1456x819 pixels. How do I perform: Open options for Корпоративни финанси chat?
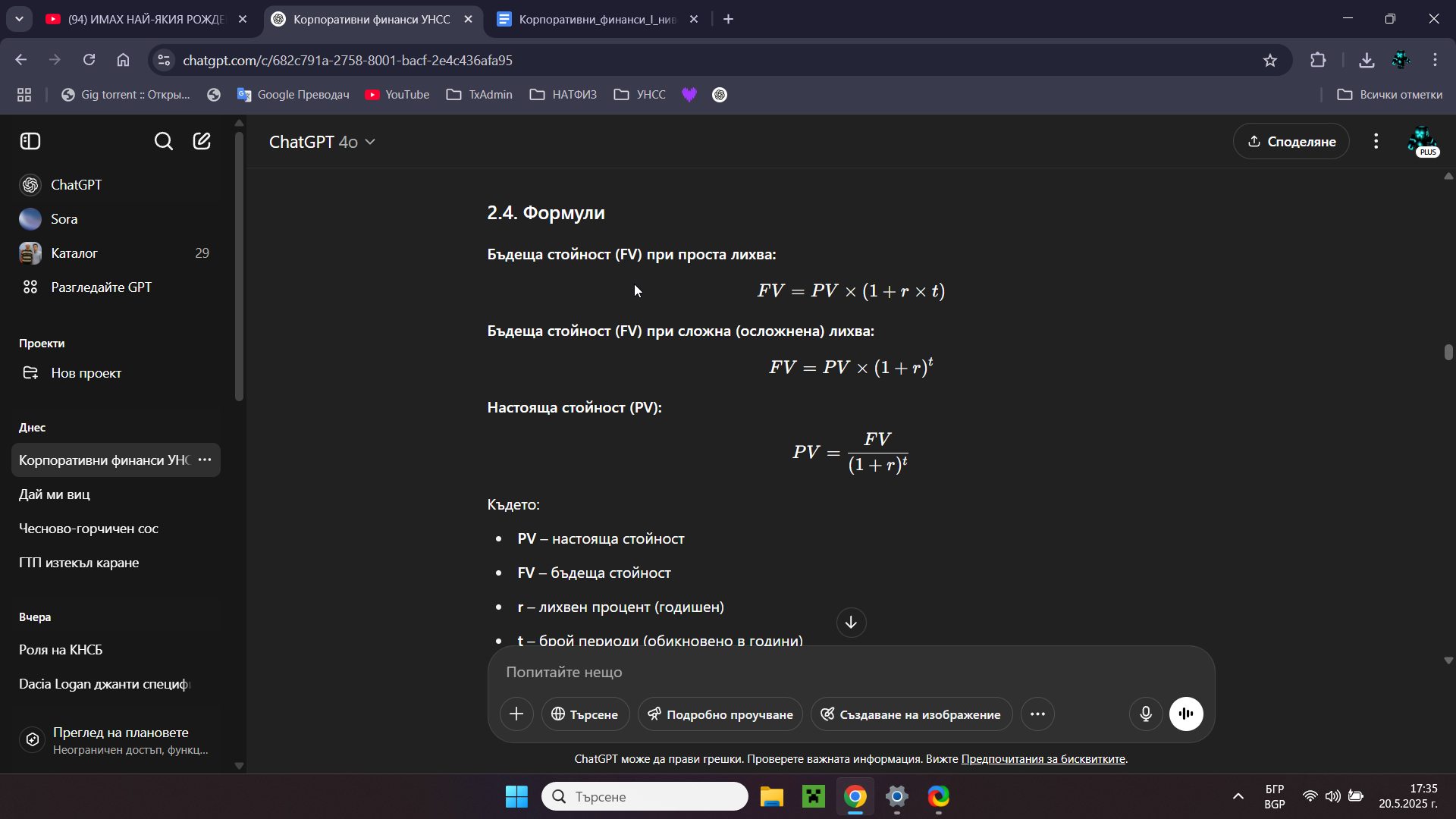(205, 460)
